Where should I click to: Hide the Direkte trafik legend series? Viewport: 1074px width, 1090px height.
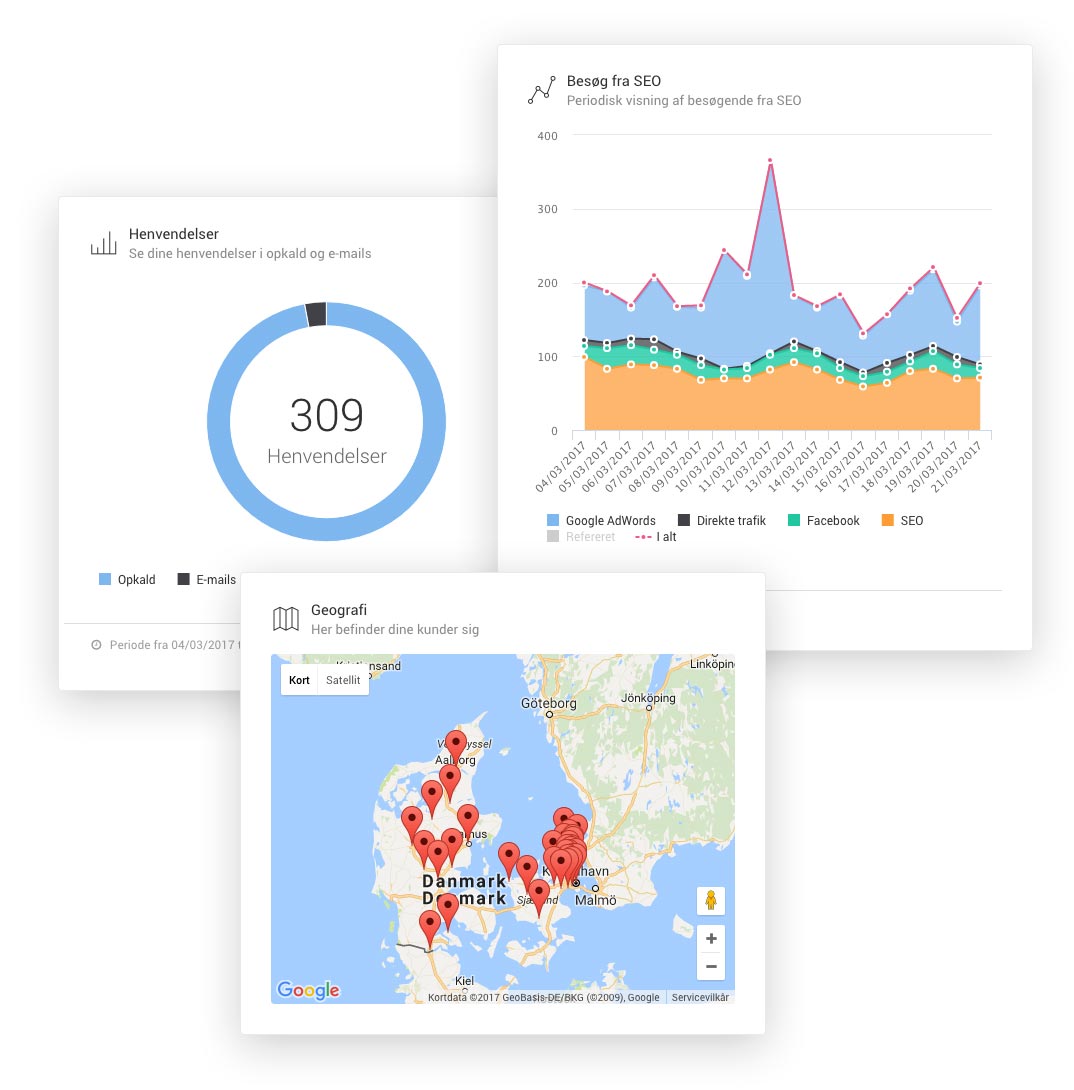tap(721, 521)
